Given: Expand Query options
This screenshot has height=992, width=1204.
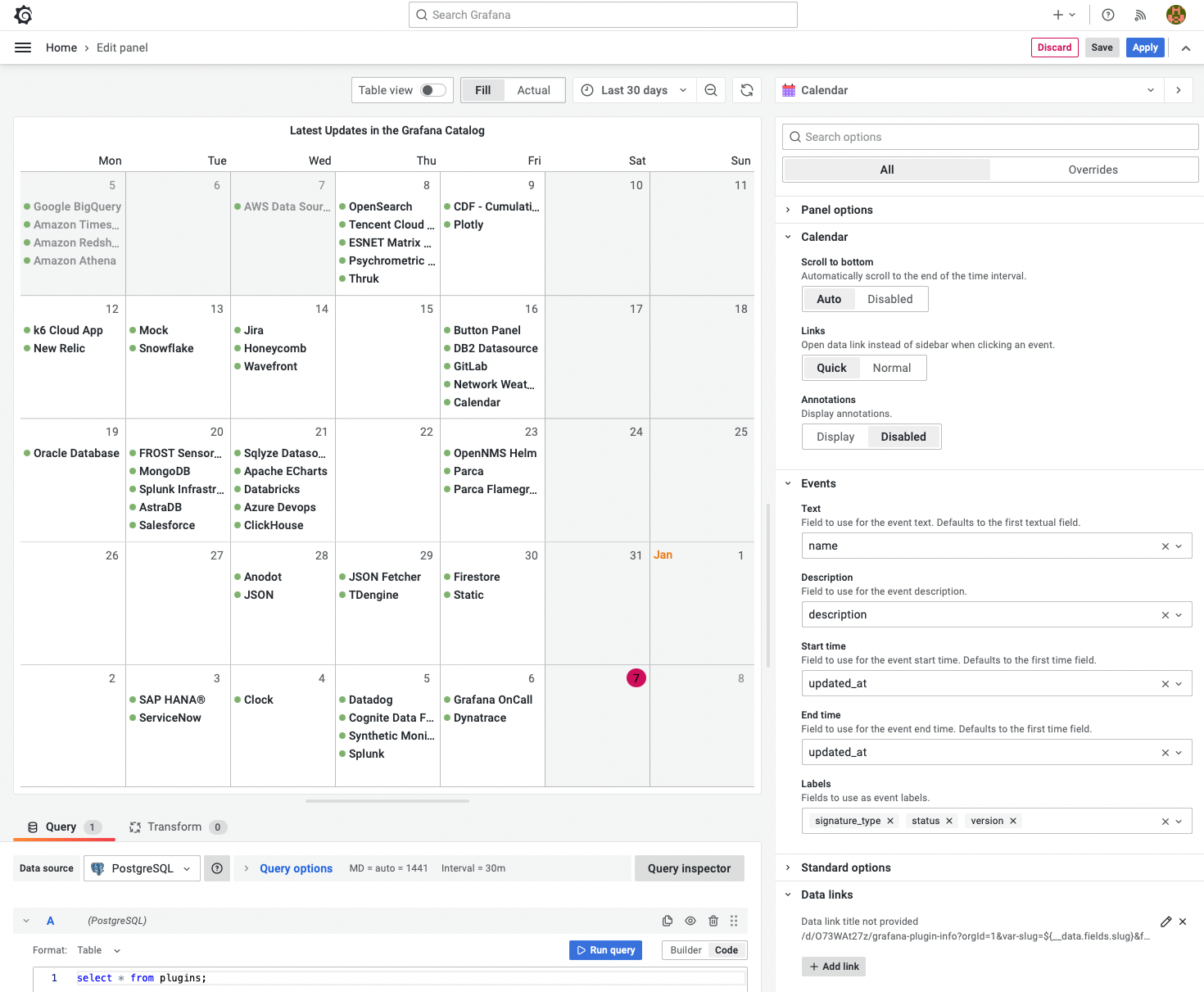Looking at the screenshot, I should click(296, 868).
